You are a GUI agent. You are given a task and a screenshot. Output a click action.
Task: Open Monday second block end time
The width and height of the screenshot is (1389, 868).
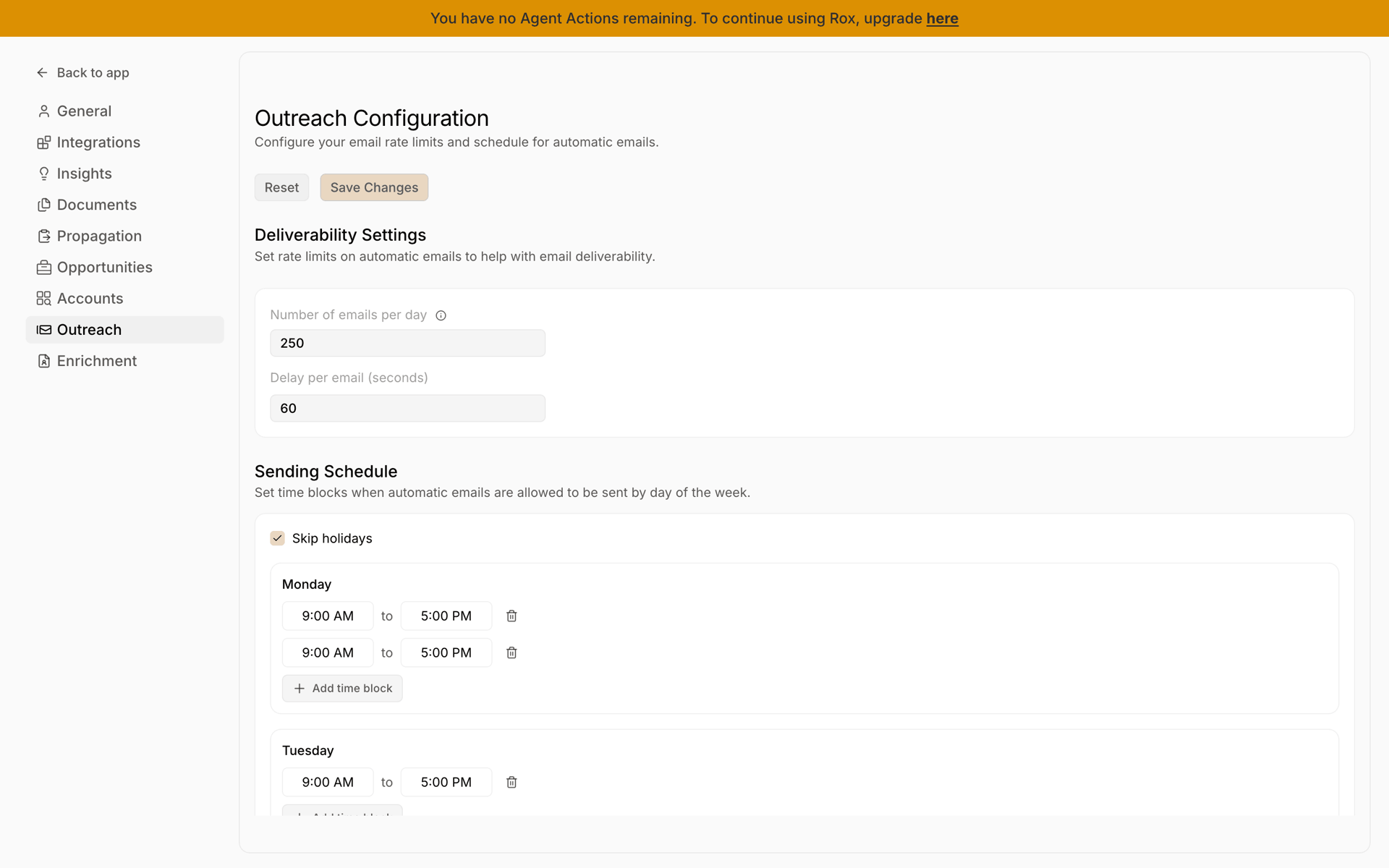446,652
